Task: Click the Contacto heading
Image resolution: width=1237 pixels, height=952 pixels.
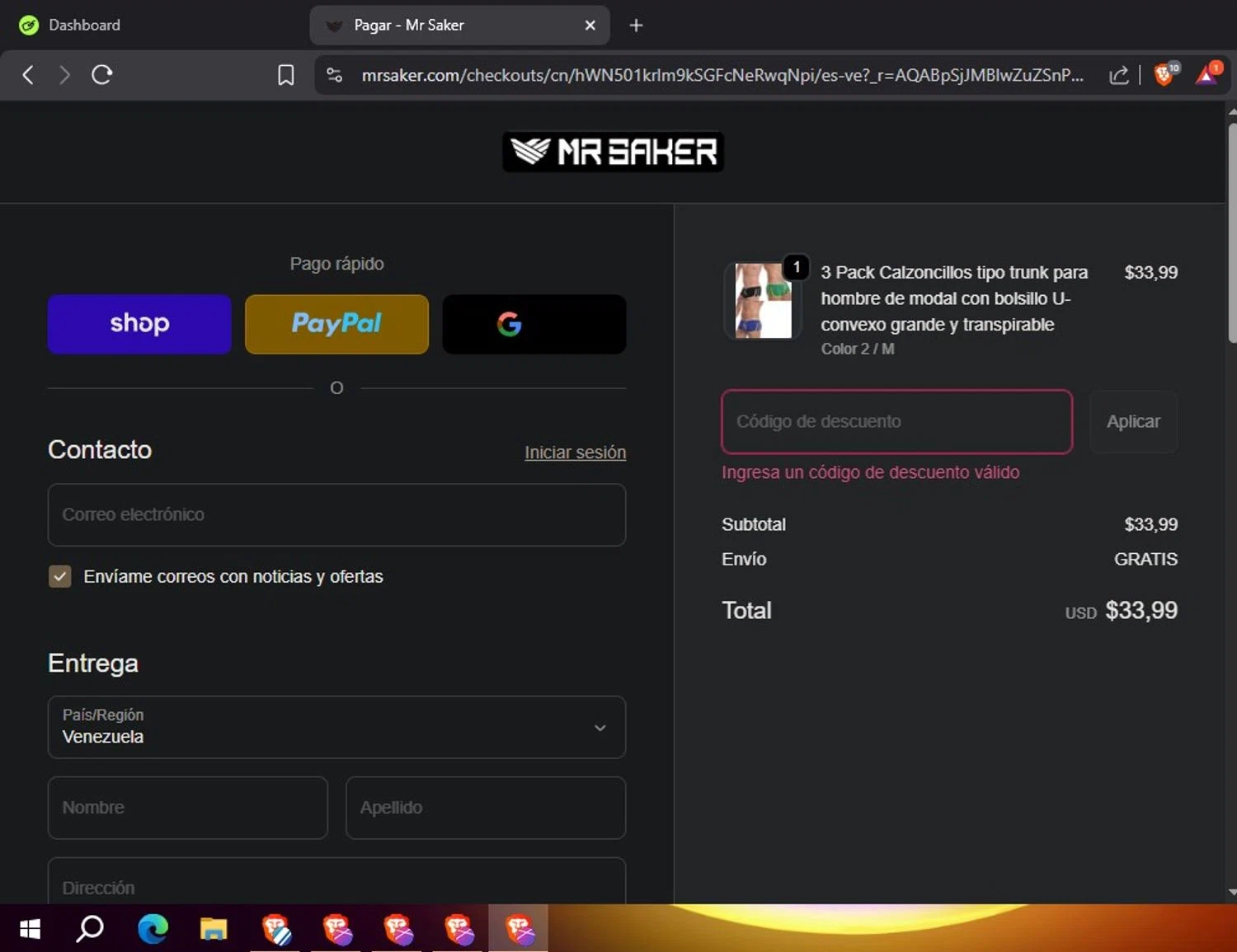Action: pyautogui.click(x=100, y=449)
